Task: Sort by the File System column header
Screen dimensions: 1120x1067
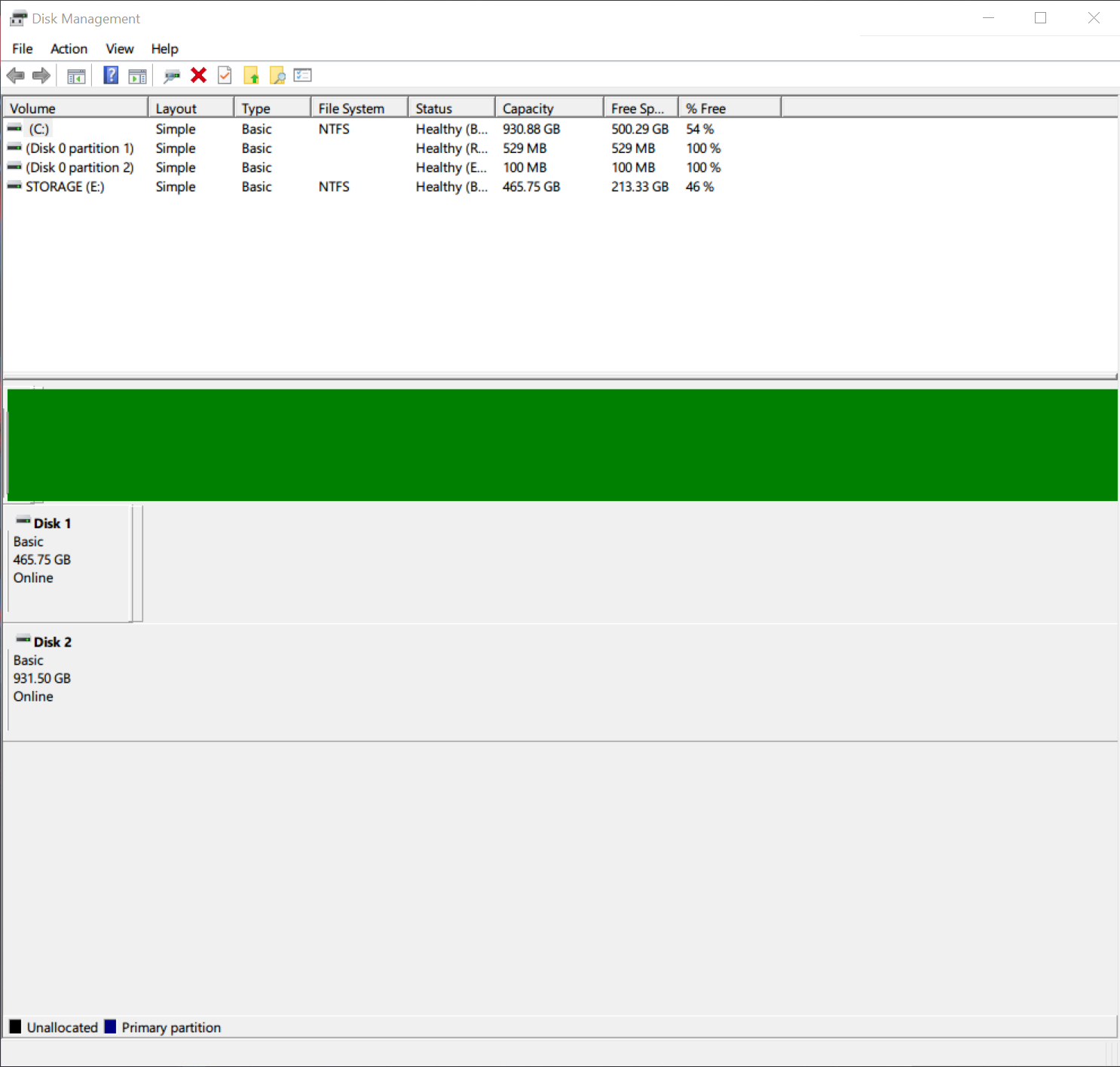Action: pos(360,108)
